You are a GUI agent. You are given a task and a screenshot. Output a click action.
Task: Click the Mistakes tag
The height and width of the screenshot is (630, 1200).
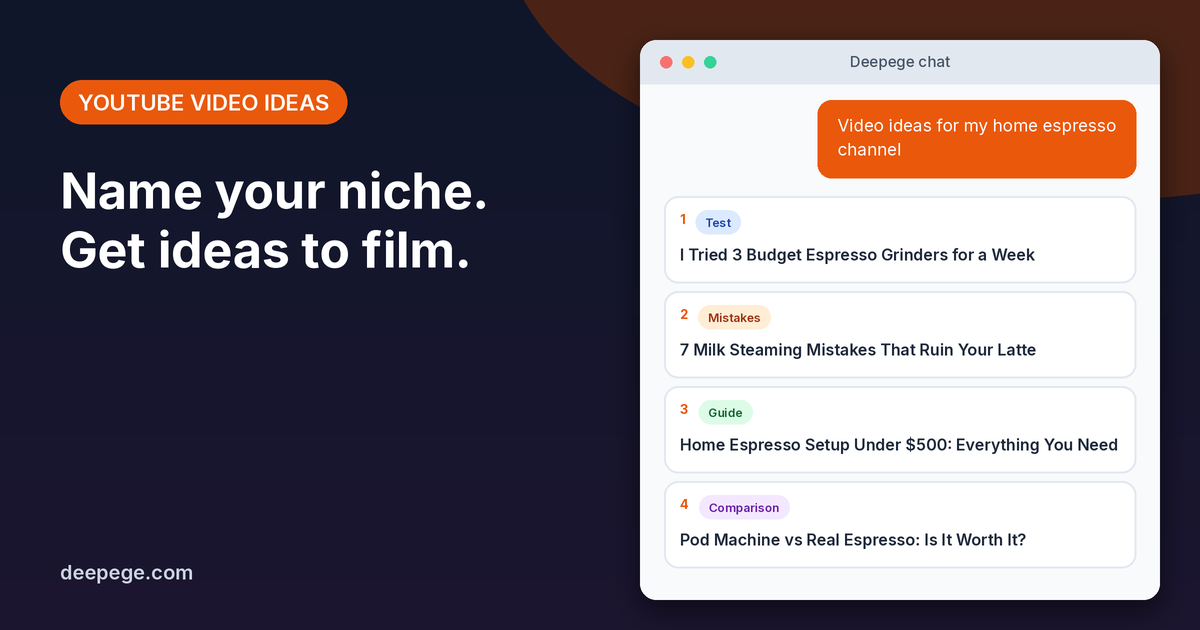tap(734, 318)
